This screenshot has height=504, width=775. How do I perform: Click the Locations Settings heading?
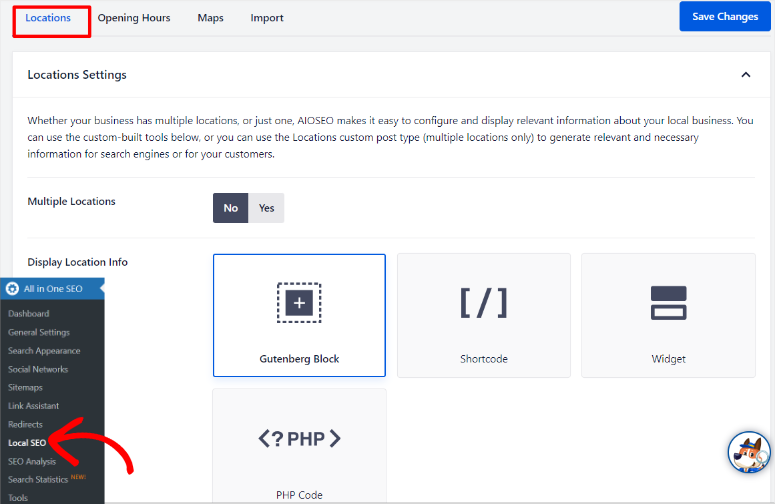click(x=77, y=75)
